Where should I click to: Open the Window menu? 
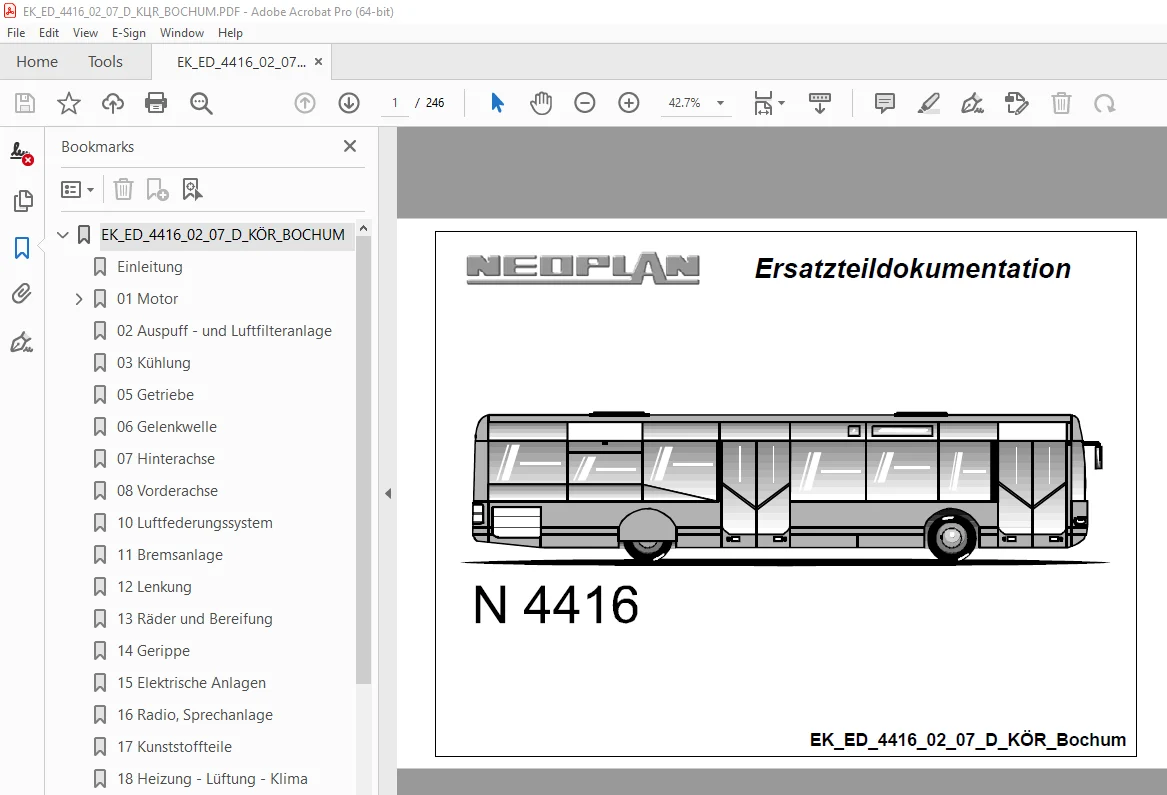182,33
